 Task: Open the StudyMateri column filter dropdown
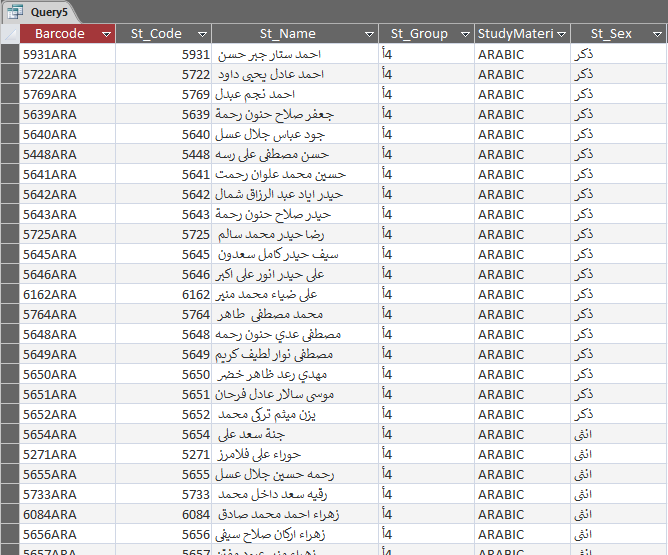point(561,34)
